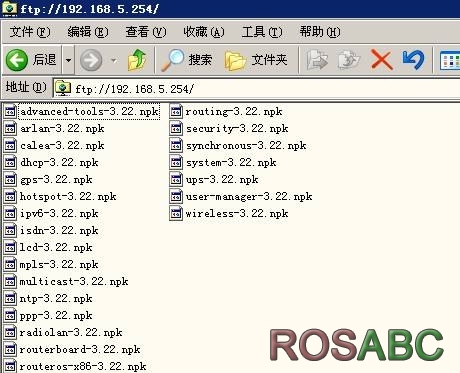Open the Search (搜索) pane
The height and width of the screenshot is (373, 460).
(186, 60)
